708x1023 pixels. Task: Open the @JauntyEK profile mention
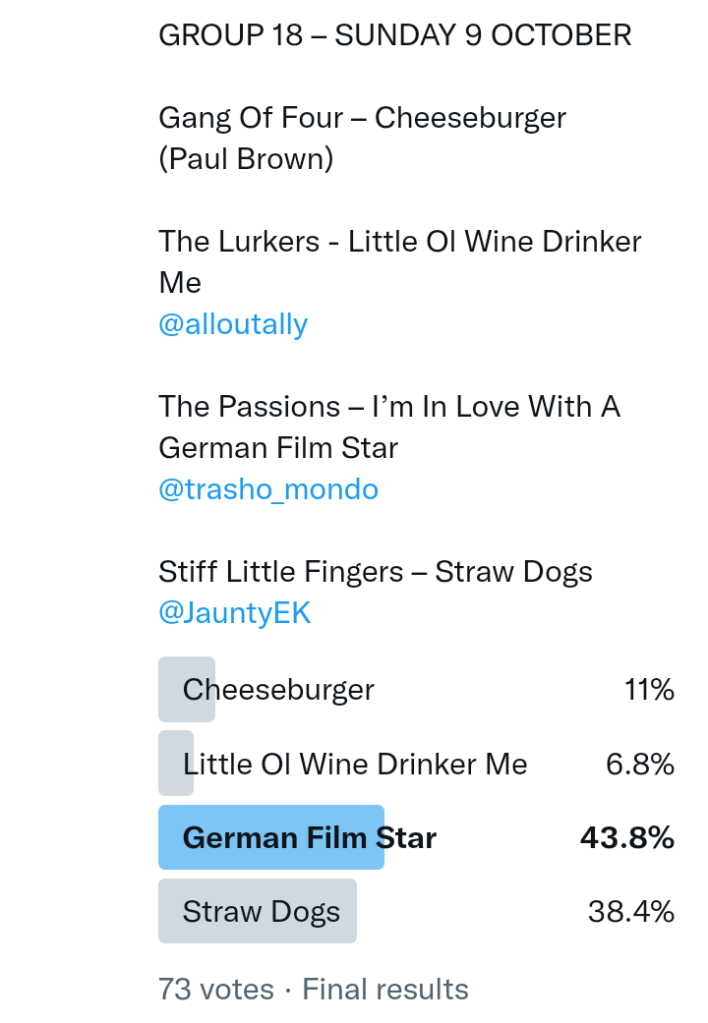coord(234,613)
